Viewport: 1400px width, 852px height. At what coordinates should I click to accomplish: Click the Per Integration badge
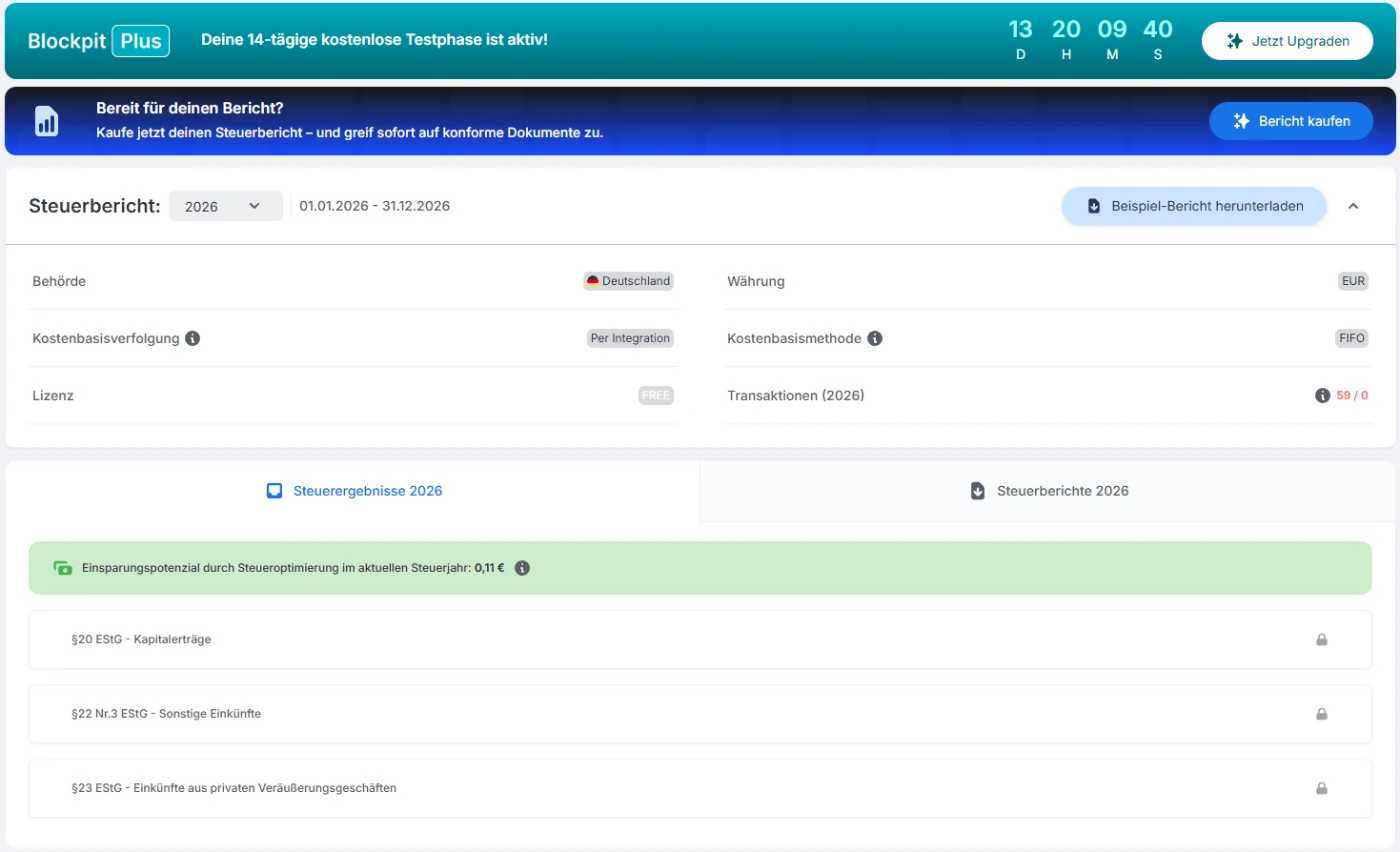[x=630, y=338]
